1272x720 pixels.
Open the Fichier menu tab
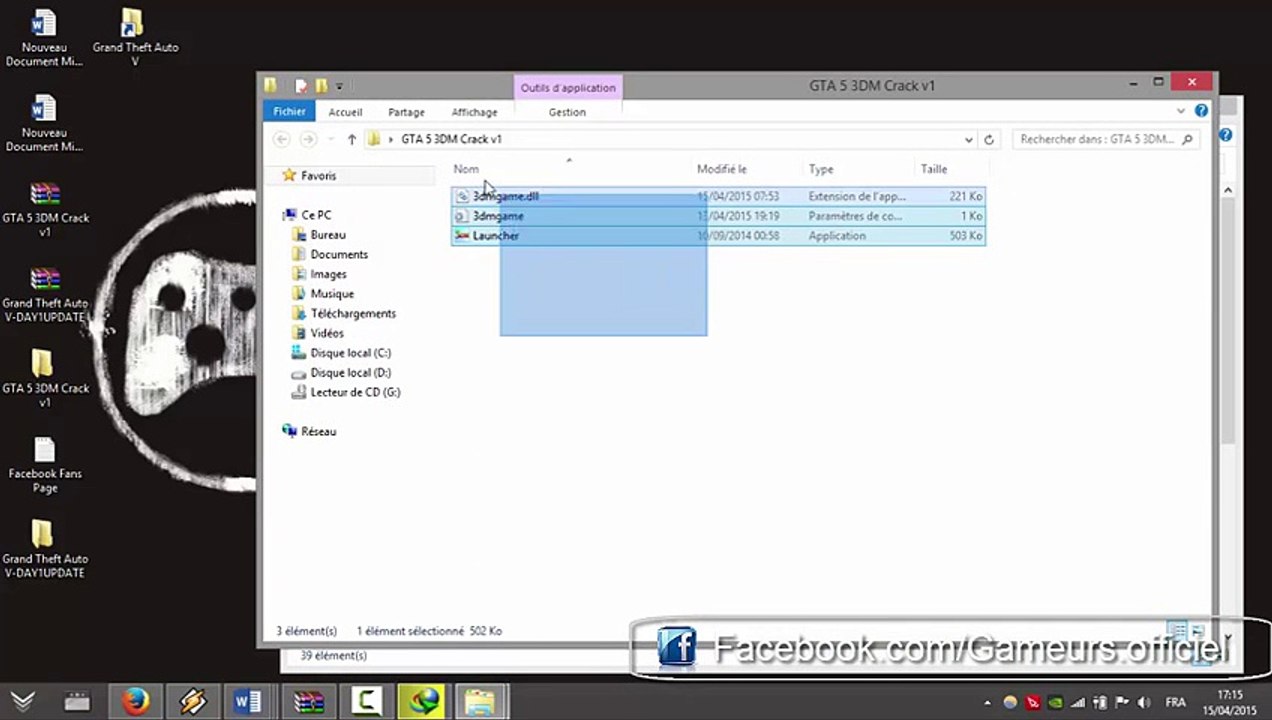click(289, 112)
